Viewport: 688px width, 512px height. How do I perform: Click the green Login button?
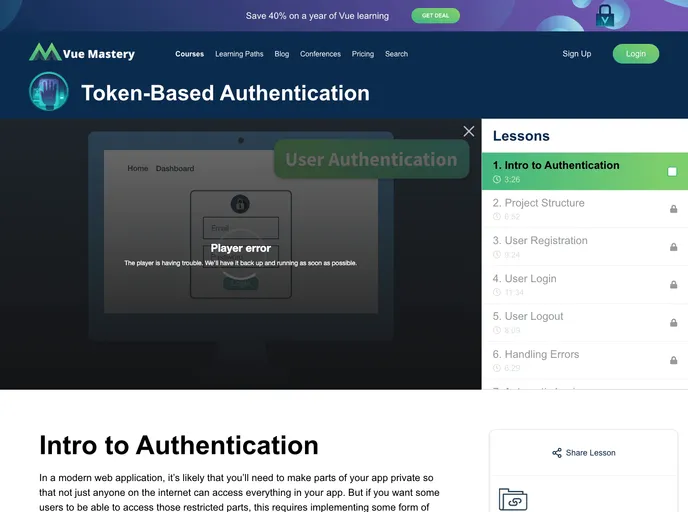tap(636, 54)
